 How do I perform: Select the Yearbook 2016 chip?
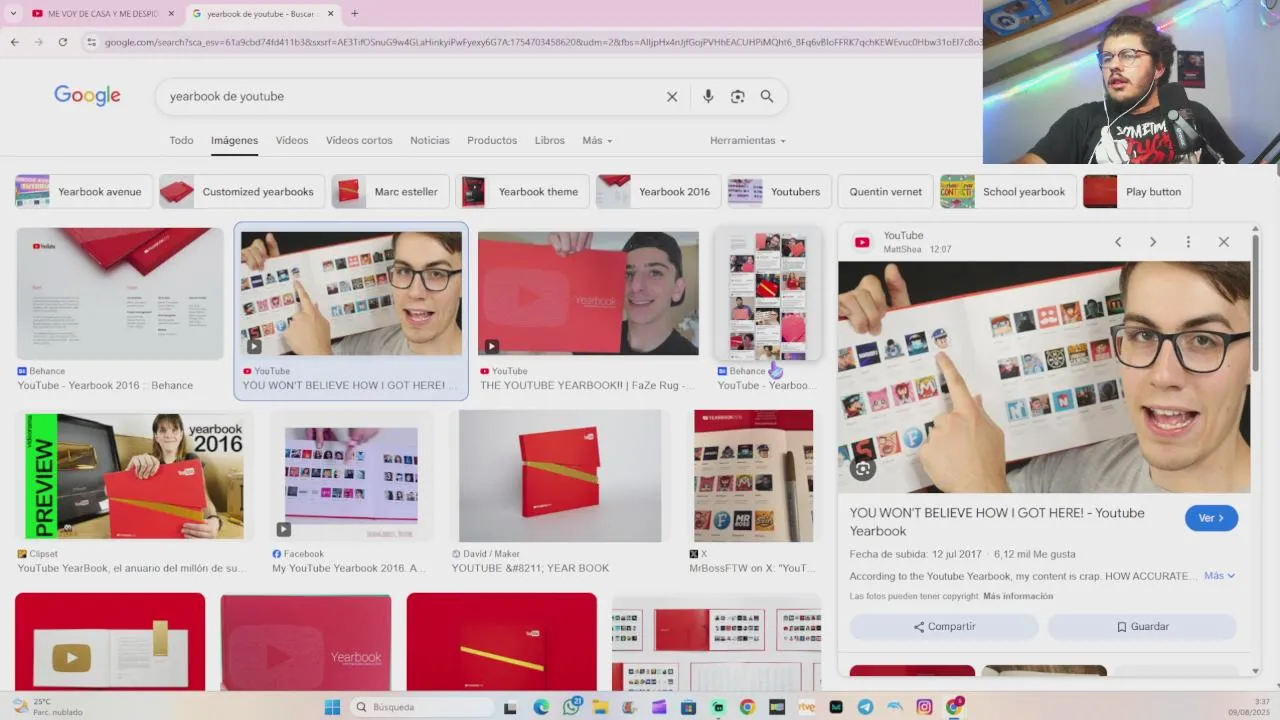659,192
